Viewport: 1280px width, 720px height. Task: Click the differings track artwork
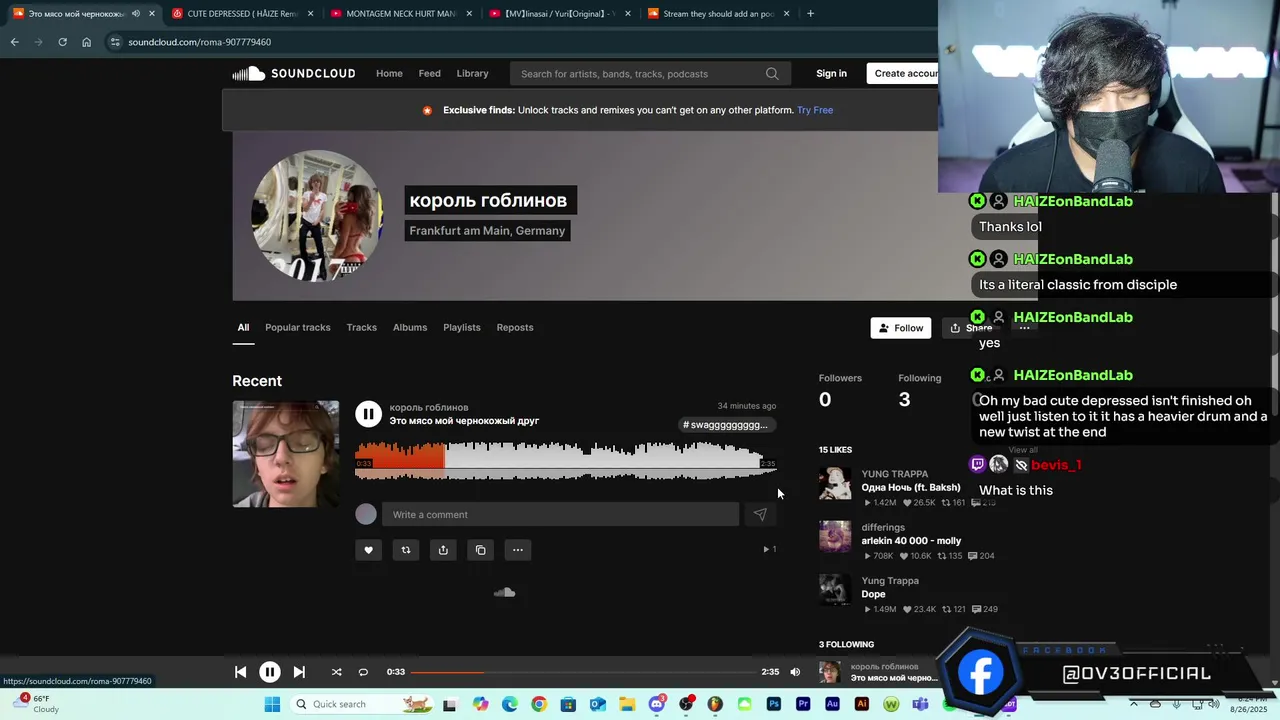point(835,537)
